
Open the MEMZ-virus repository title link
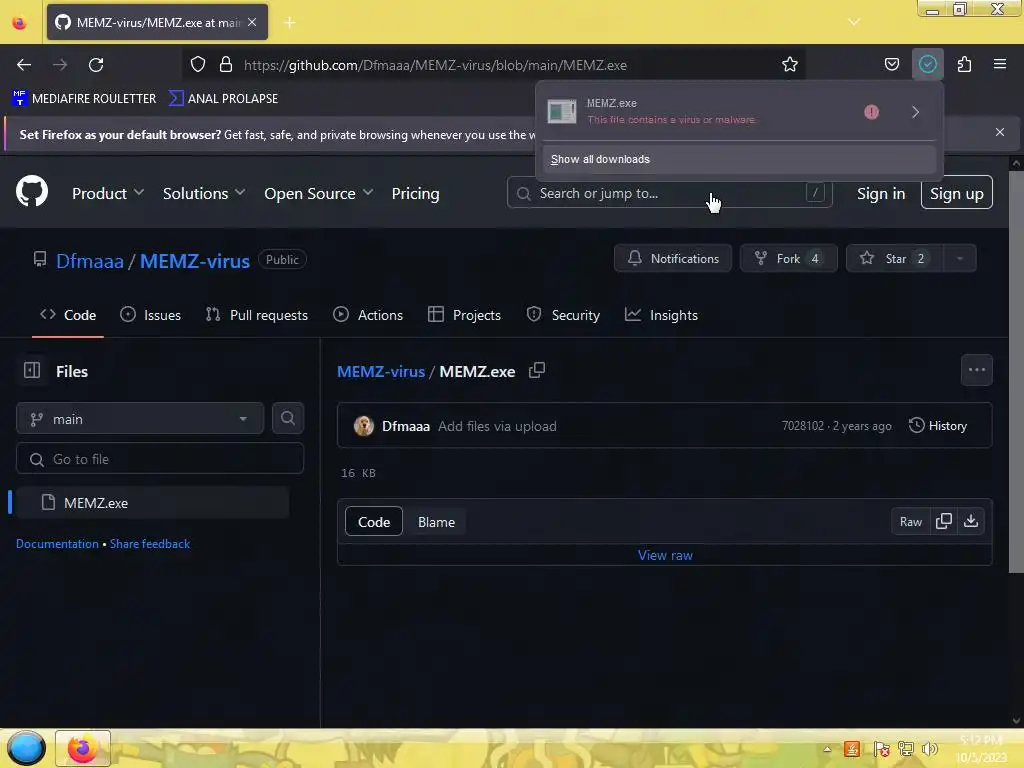(195, 261)
